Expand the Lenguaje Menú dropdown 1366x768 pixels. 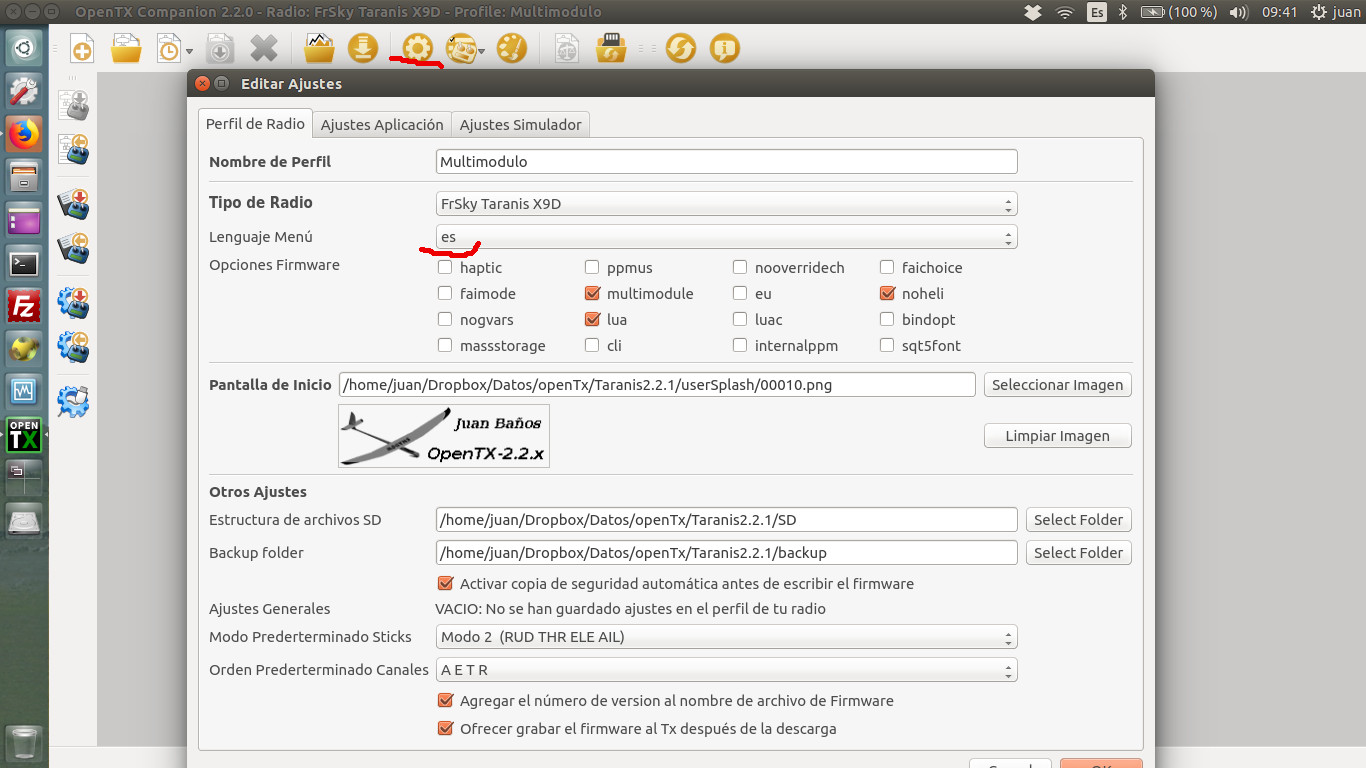(x=726, y=237)
